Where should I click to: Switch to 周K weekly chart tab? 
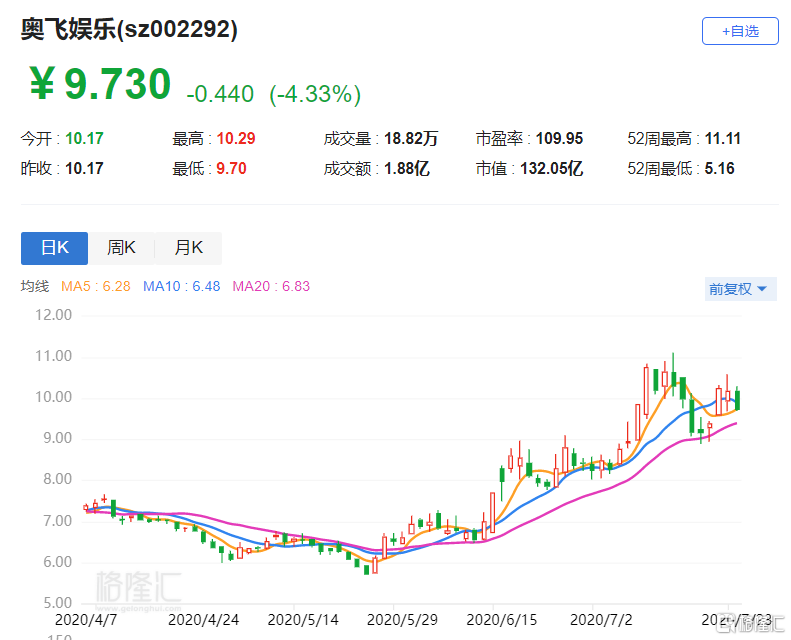click(x=121, y=248)
